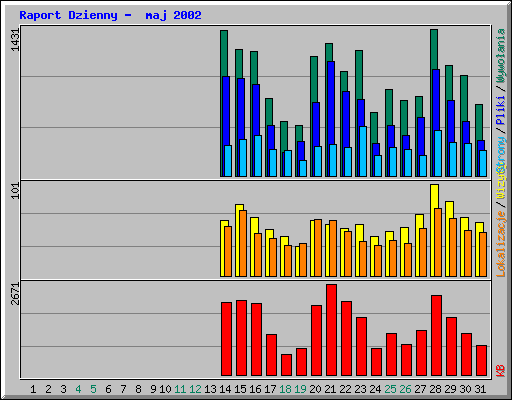The height and width of the screenshot is (400, 512).
Task: Select day 10 on the x-axis
Action: point(165,389)
